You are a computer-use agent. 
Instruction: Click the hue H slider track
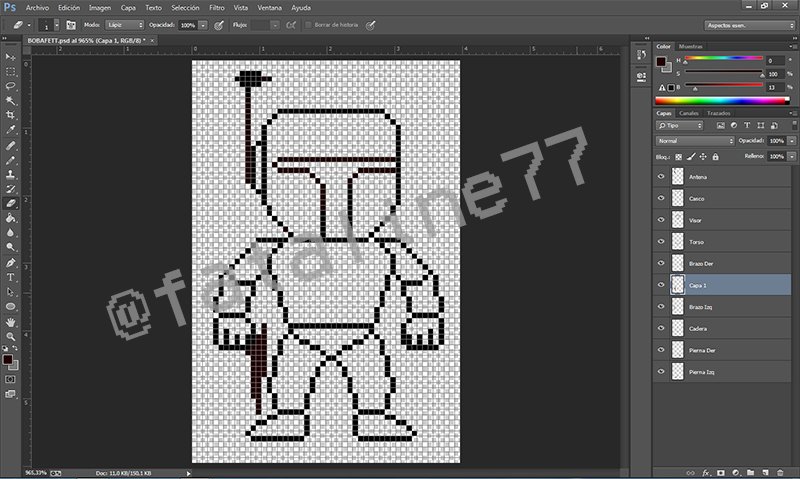[x=723, y=59]
